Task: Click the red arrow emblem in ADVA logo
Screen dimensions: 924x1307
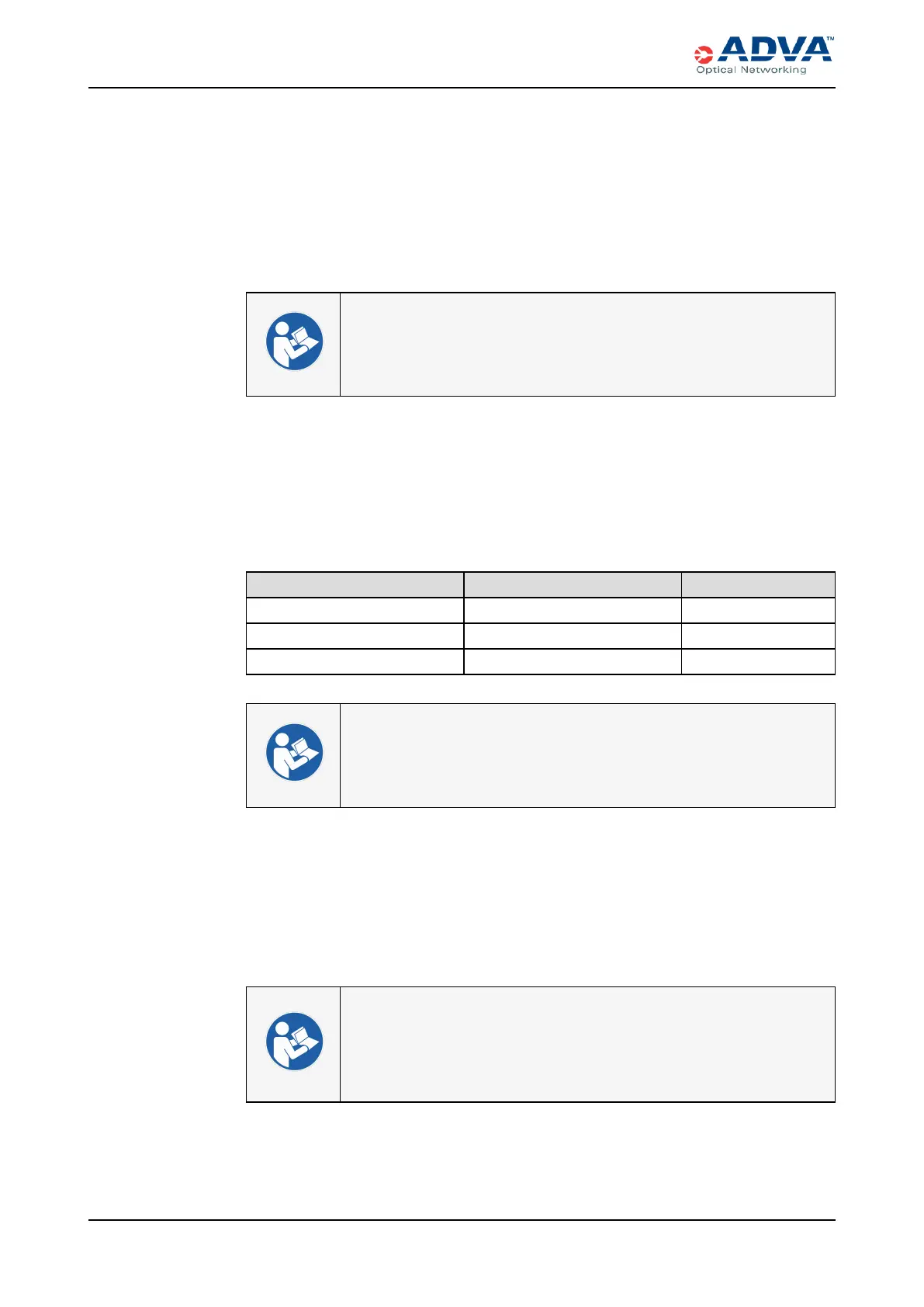Action: pyautogui.click(x=703, y=54)
